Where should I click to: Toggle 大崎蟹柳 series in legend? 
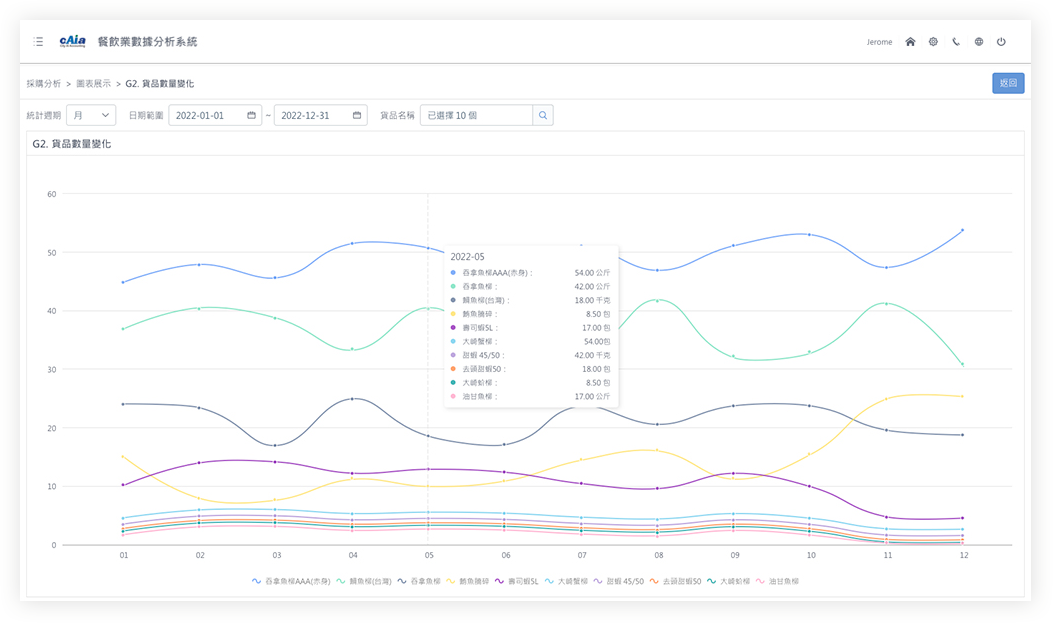coord(566,581)
